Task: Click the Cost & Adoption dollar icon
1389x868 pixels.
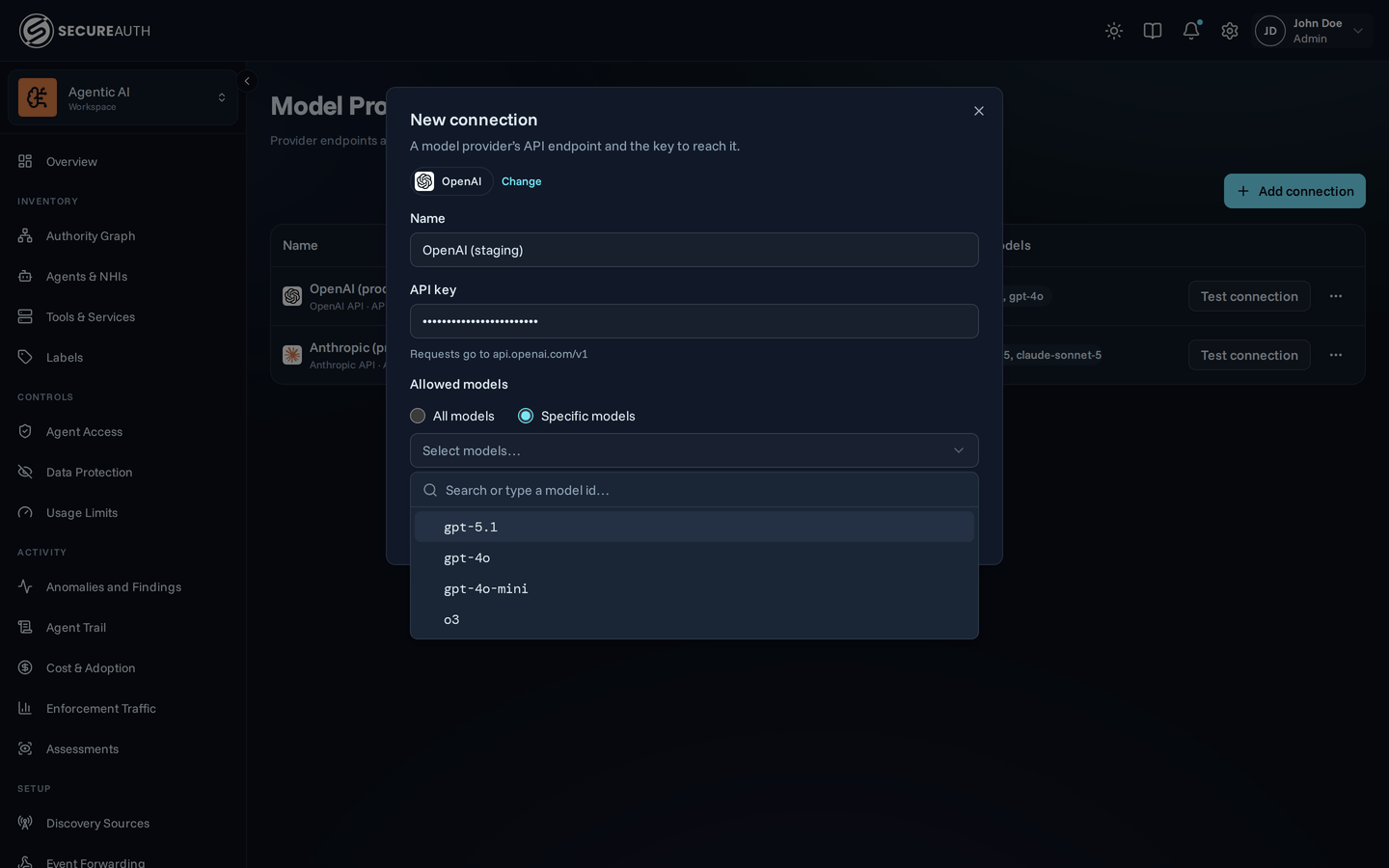Action: (x=25, y=667)
